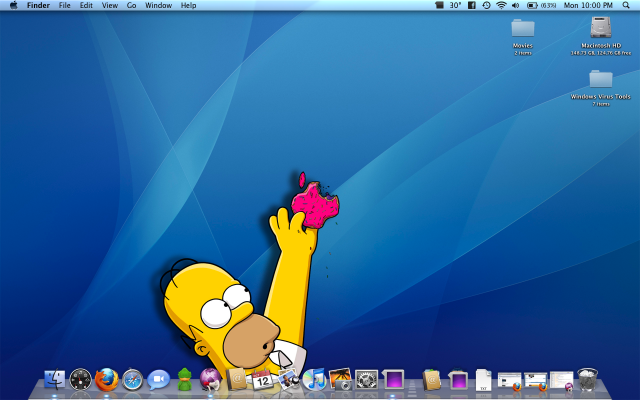640x400 pixels.
Task: Open Spotlight search magnifier
Action: coord(626,5)
